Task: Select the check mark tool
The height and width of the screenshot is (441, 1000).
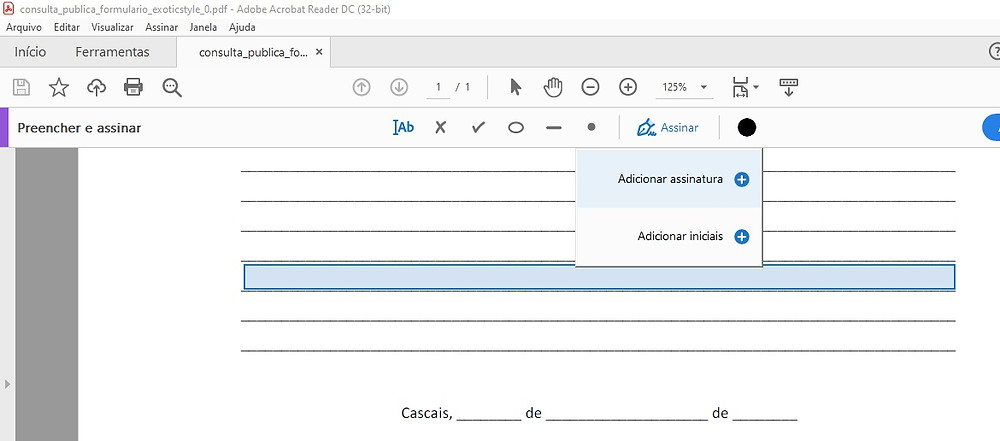Action: (x=478, y=128)
